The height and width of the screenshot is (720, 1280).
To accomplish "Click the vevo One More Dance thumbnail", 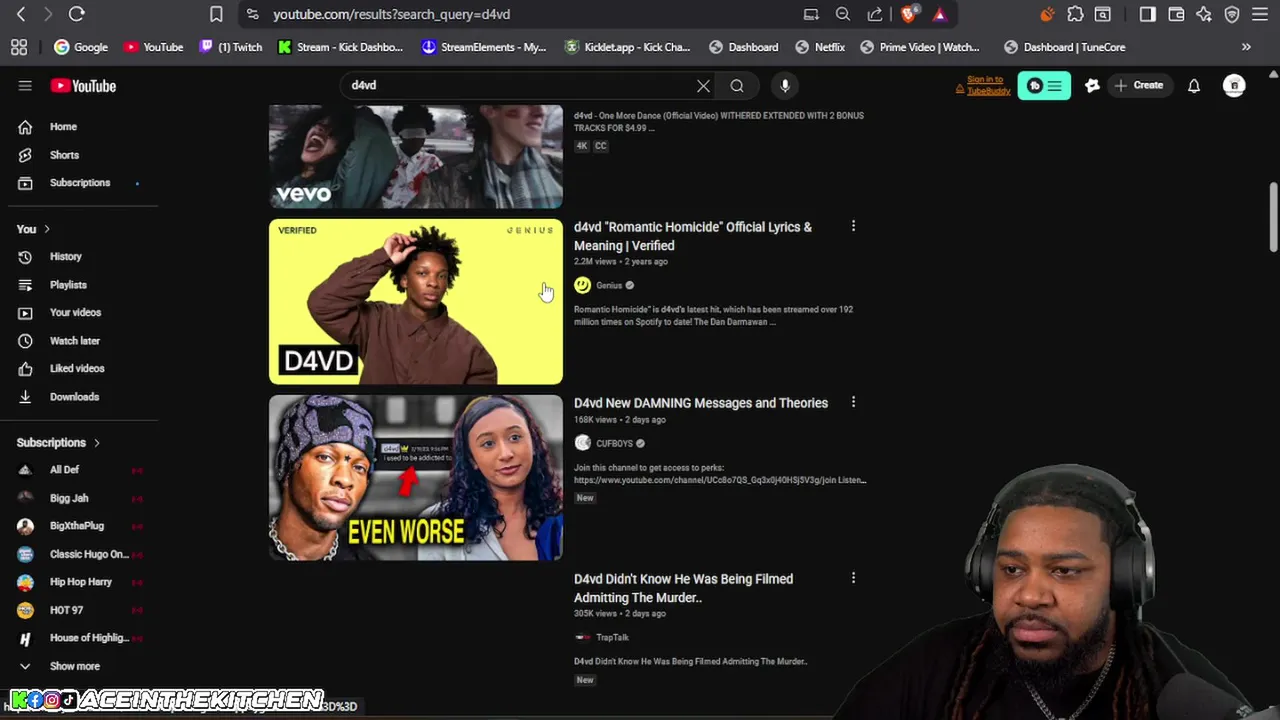I will [416, 157].
